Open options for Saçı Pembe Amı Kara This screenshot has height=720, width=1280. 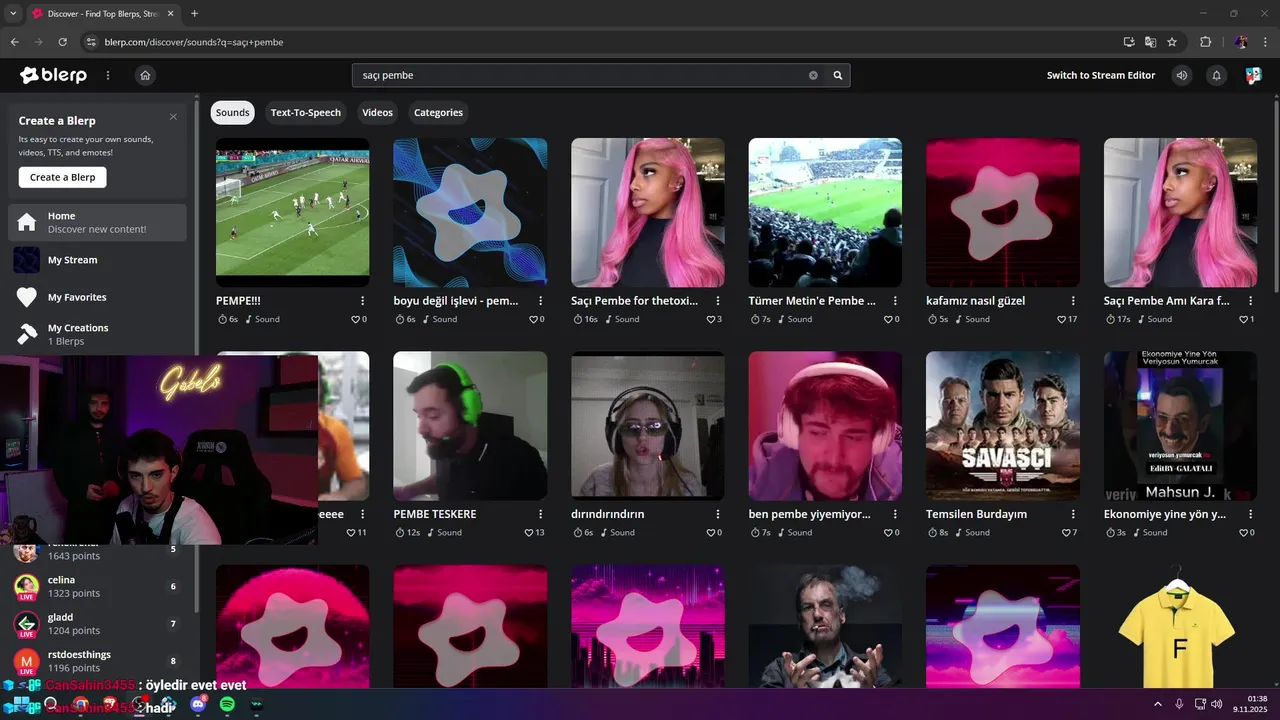point(1251,300)
